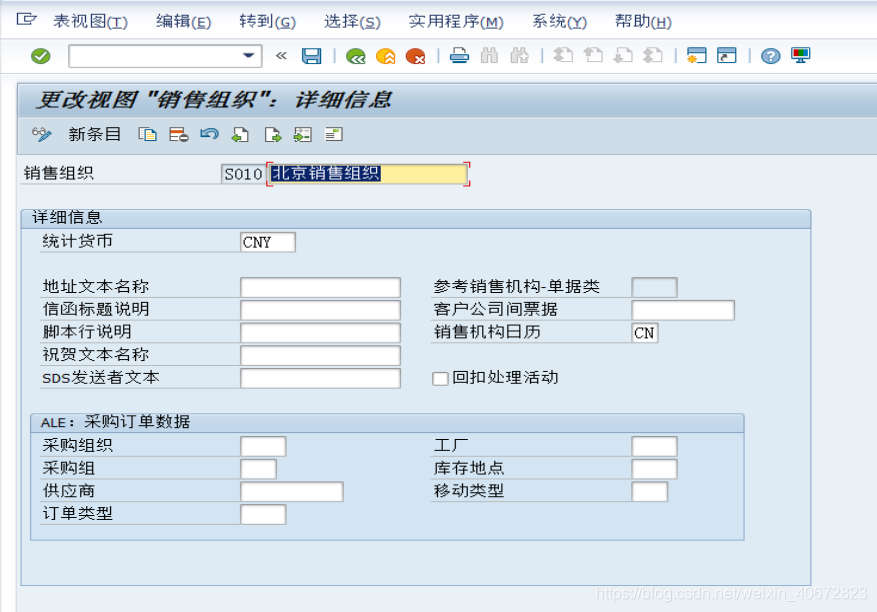Viewport: 877px width, 612px height.
Task: Open the command field dropdown arrow
Action: click(248, 56)
